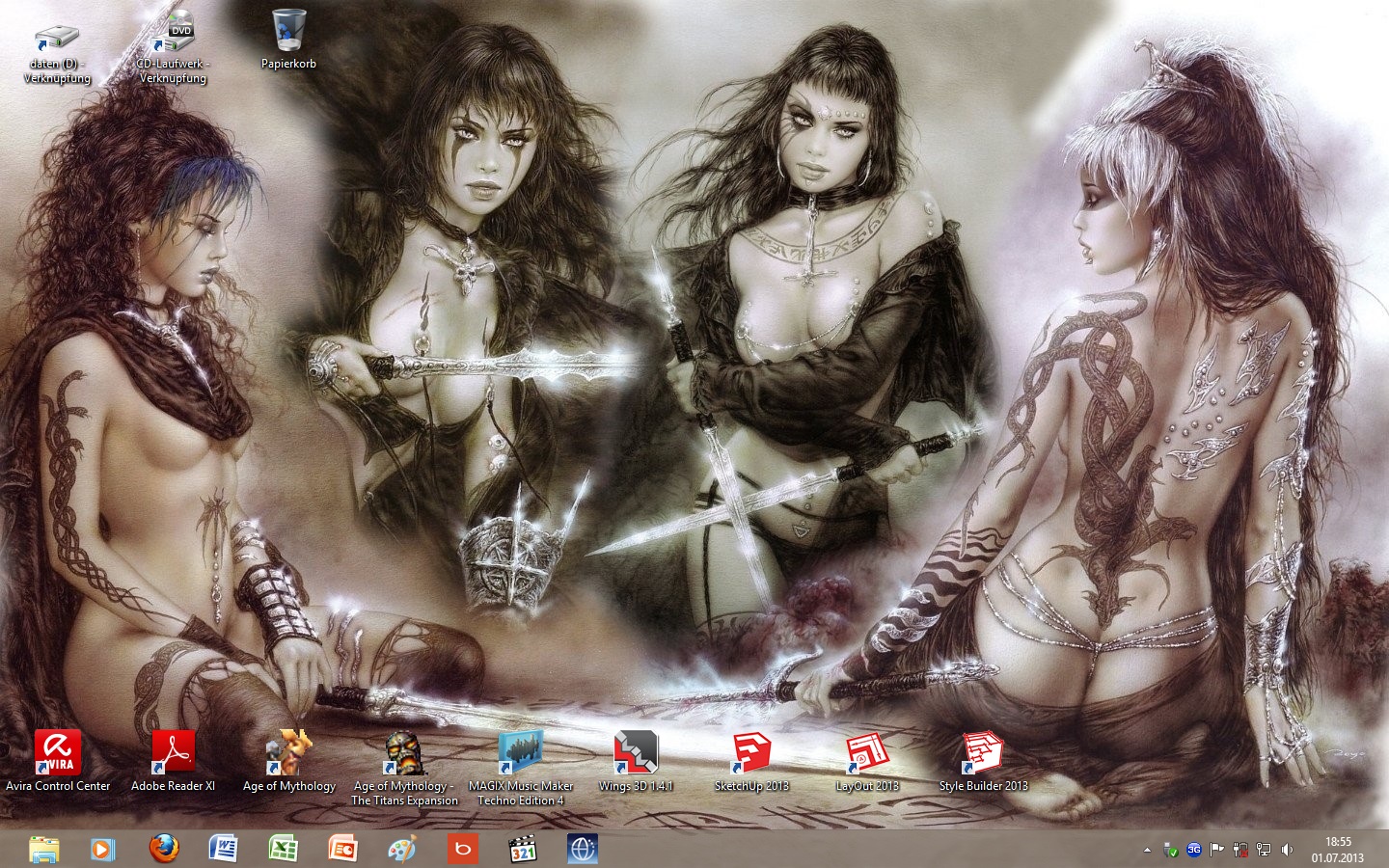
Task: Click the Wings 3D 1.4.1 shortcut
Action: coord(636,753)
